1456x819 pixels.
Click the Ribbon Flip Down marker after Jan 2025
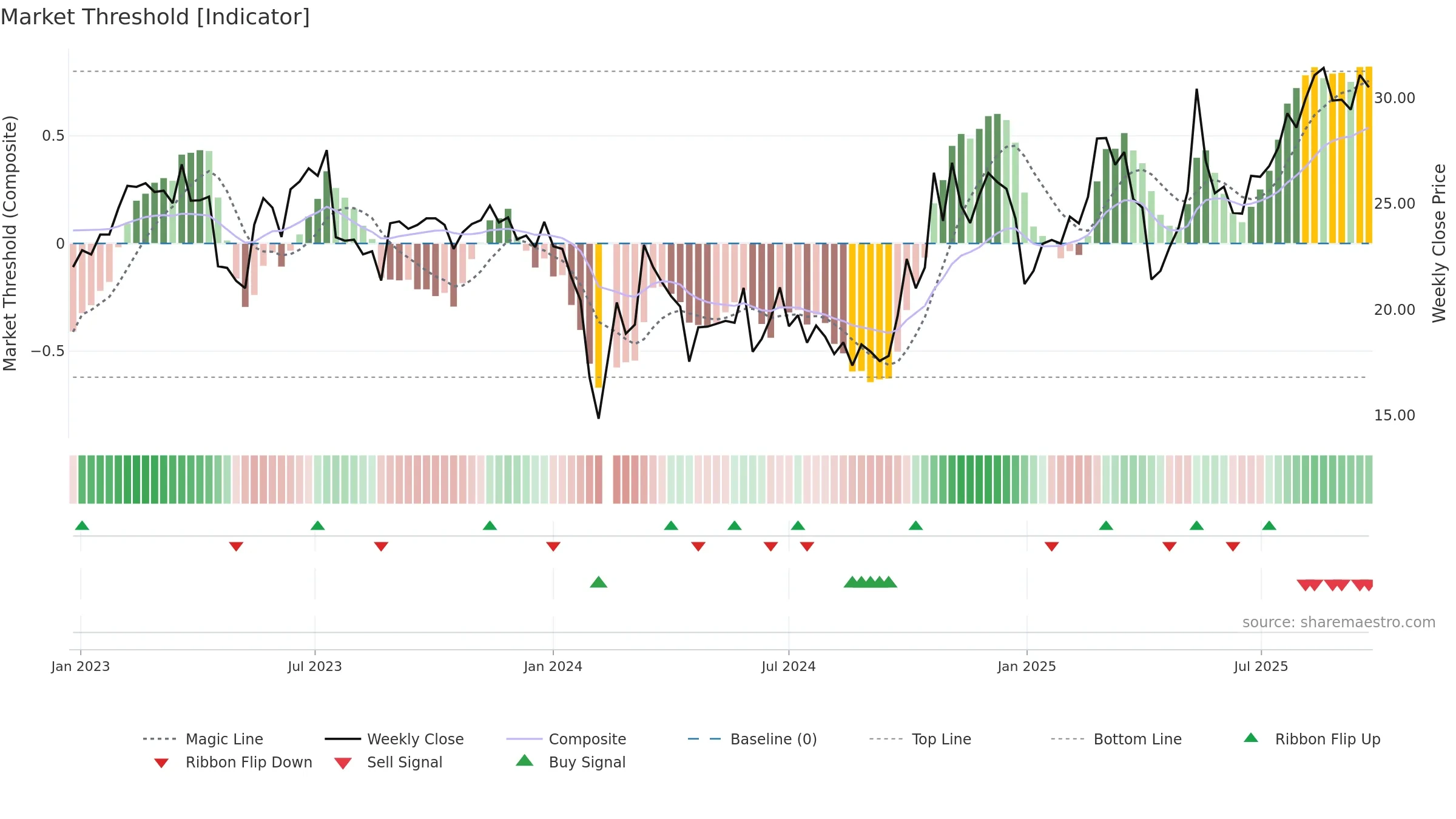pos(1052,547)
